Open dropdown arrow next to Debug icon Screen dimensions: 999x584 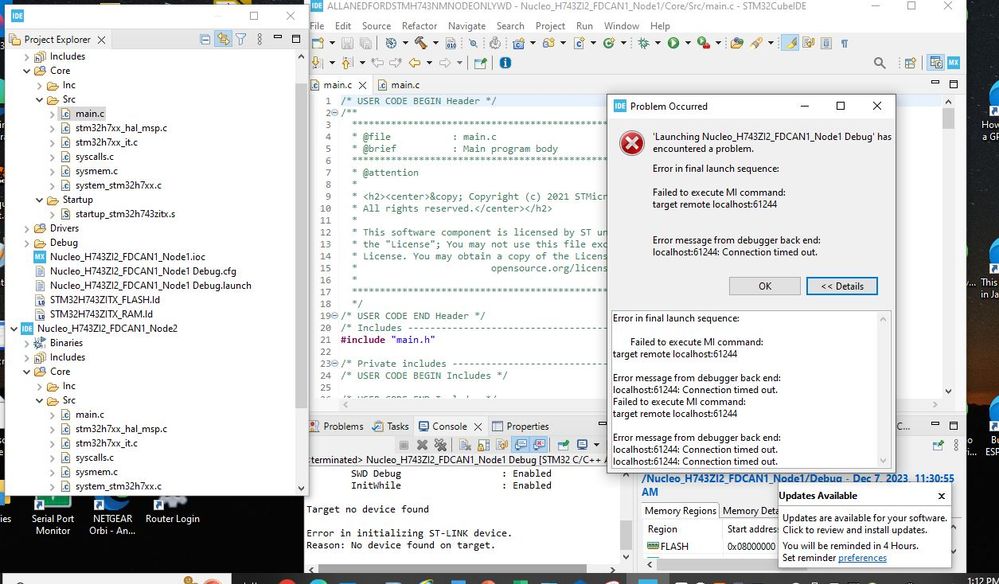[658, 43]
